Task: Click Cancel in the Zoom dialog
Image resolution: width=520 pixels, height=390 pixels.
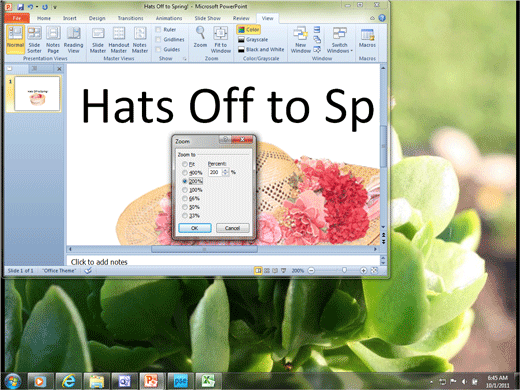Action: 232,228
